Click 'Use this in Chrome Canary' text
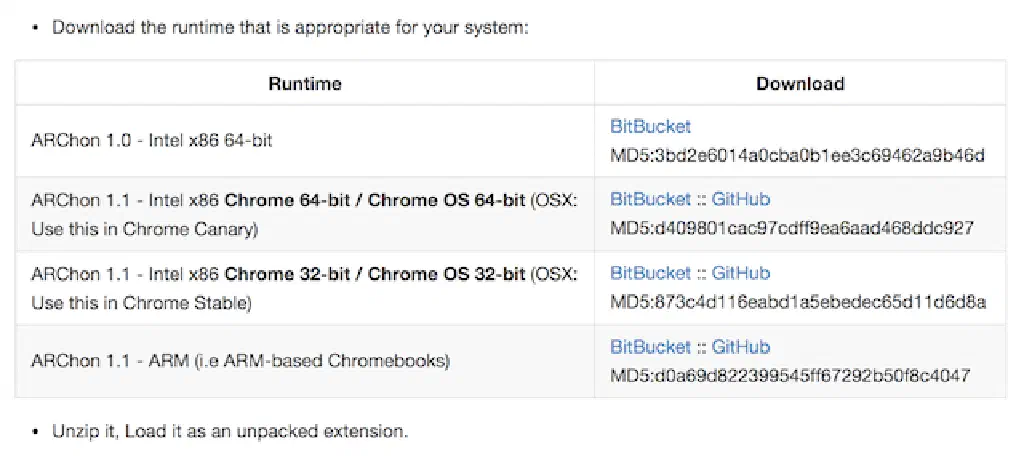Viewport: 1024px width, 456px height. click(x=143, y=229)
